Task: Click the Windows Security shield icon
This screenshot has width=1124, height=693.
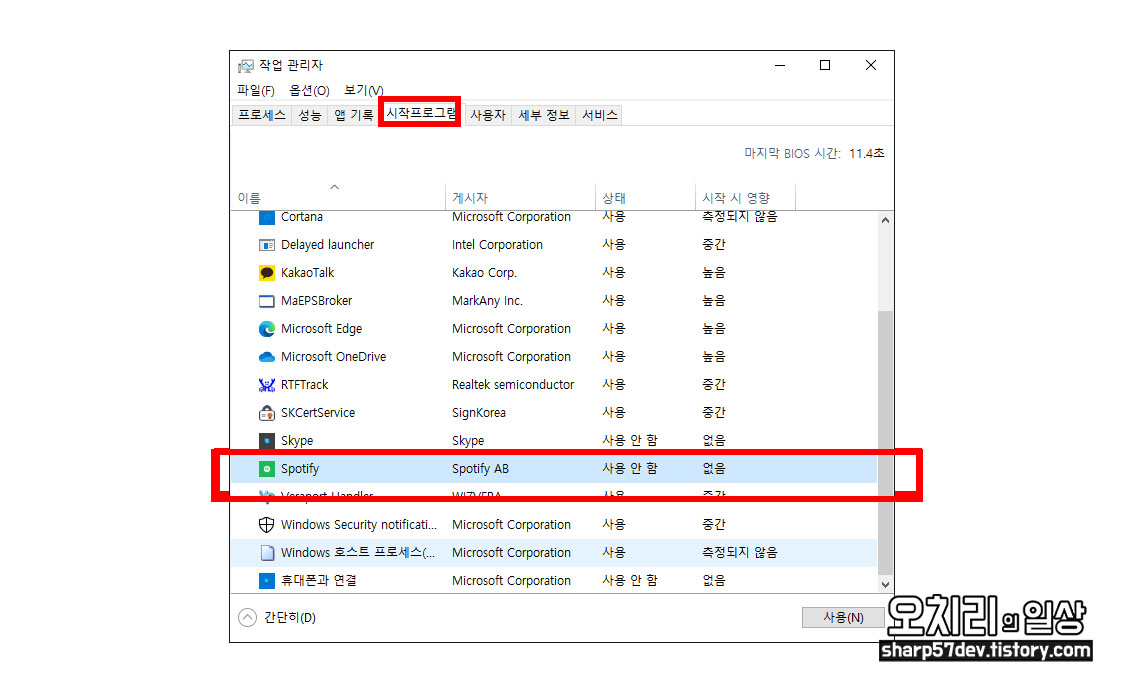Action: click(x=267, y=525)
